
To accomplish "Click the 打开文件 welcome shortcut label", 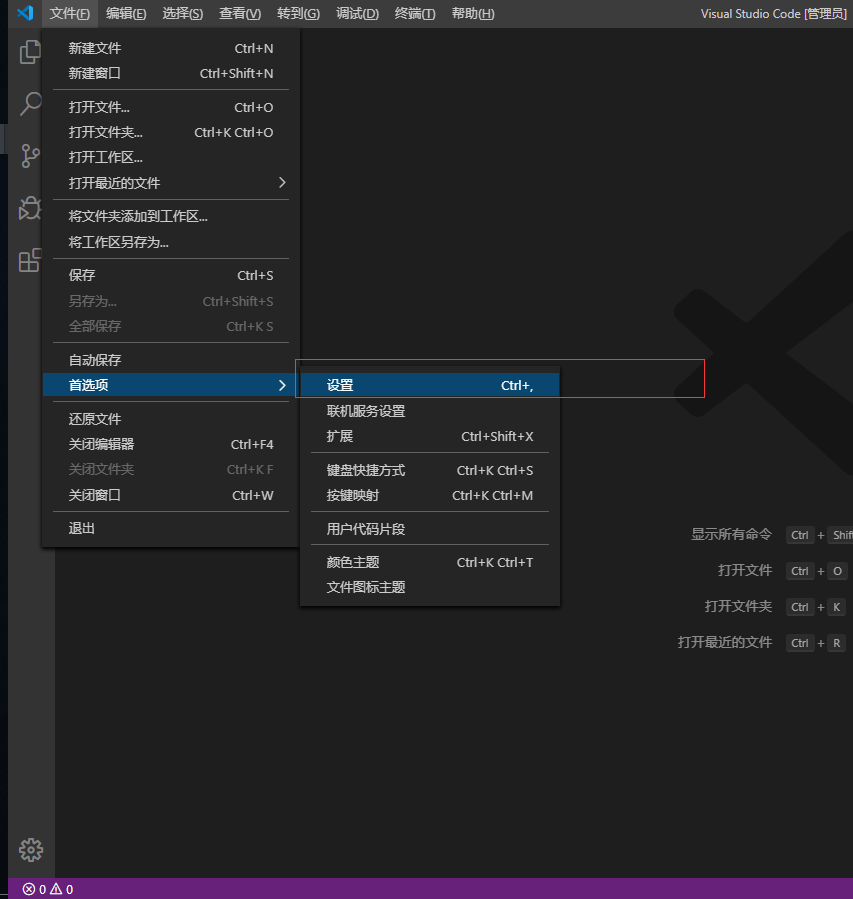I will click(745, 570).
